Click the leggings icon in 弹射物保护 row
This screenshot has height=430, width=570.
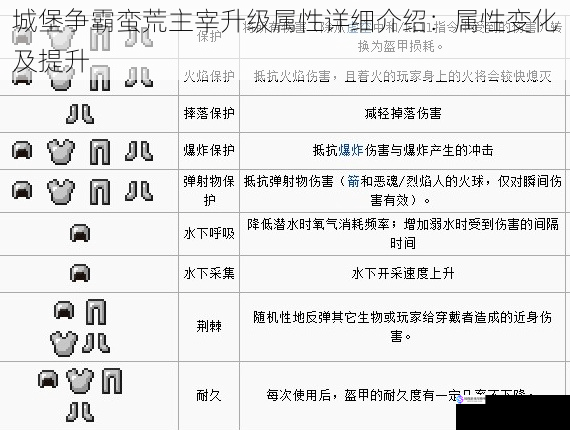click(x=100, y=192)
